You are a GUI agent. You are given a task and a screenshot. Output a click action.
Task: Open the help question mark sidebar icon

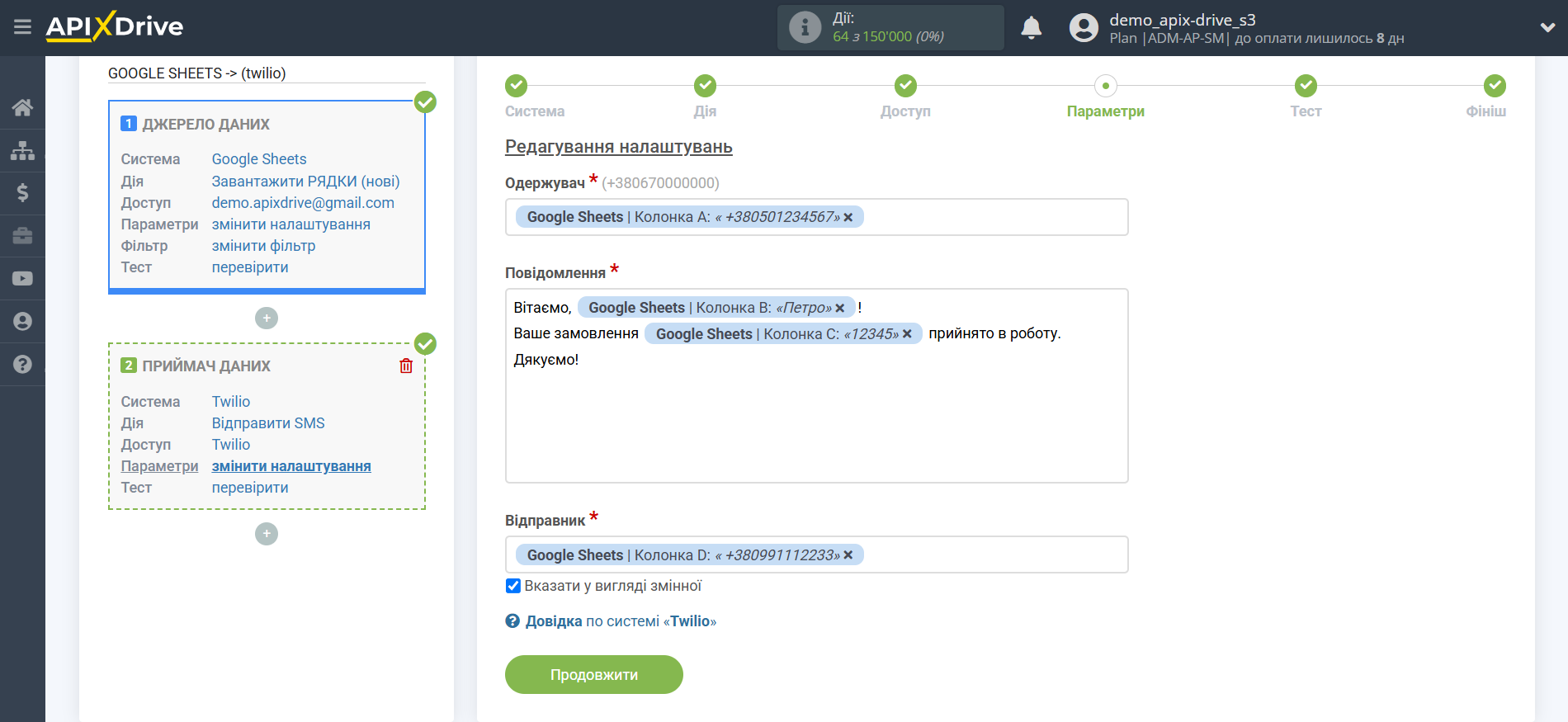pyautogui.click(x=22, y=364)
